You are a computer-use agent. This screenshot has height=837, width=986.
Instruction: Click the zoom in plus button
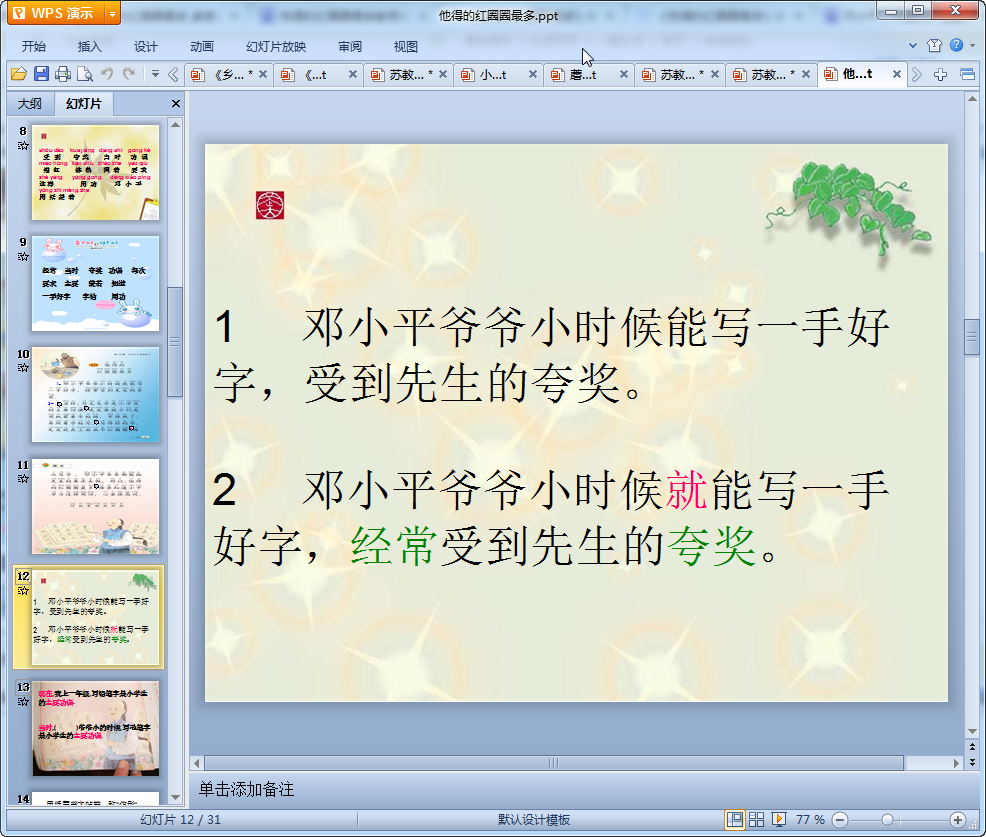point(958,819)
